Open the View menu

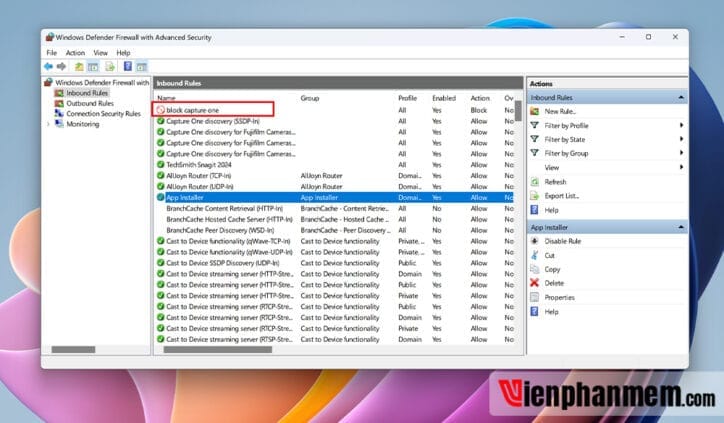(x=100, y=53)
